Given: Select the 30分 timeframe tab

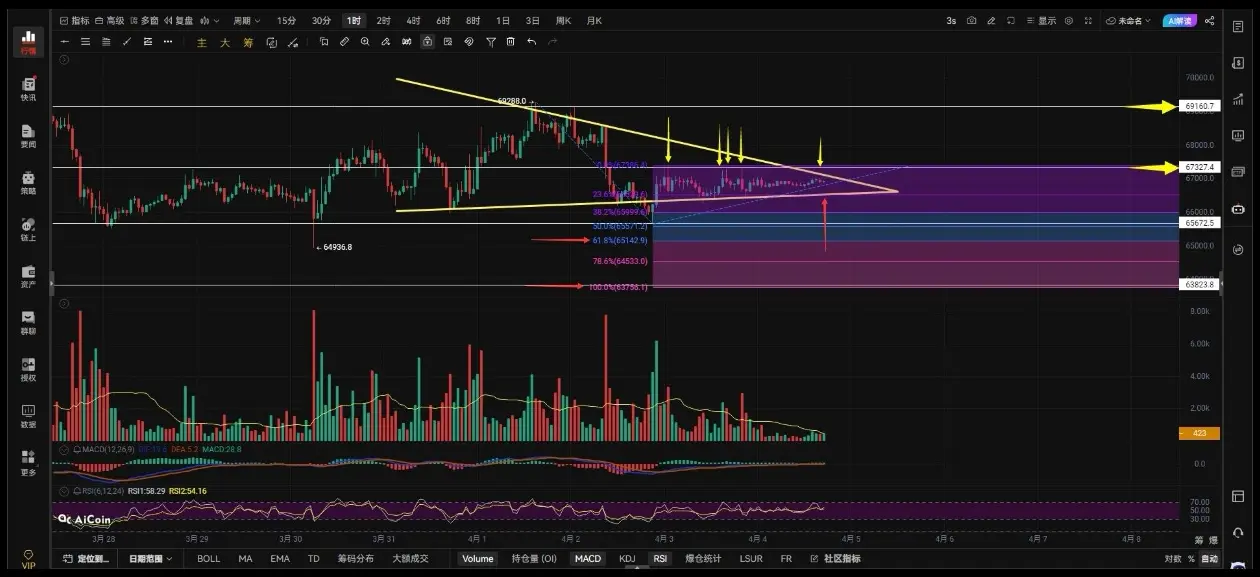Looking at the screenshot, I should 320,20.
